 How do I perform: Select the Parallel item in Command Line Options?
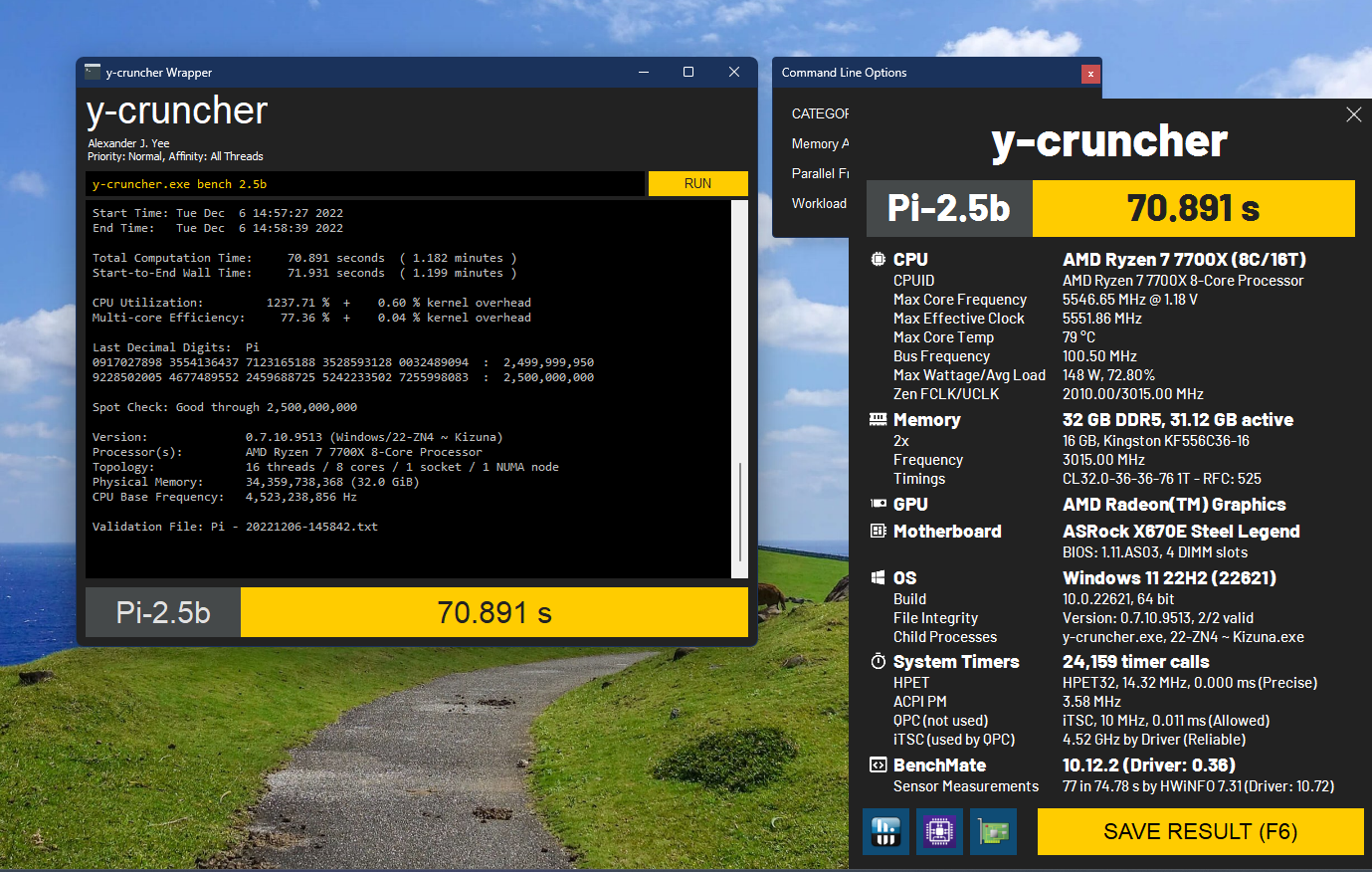pos(820,173)
